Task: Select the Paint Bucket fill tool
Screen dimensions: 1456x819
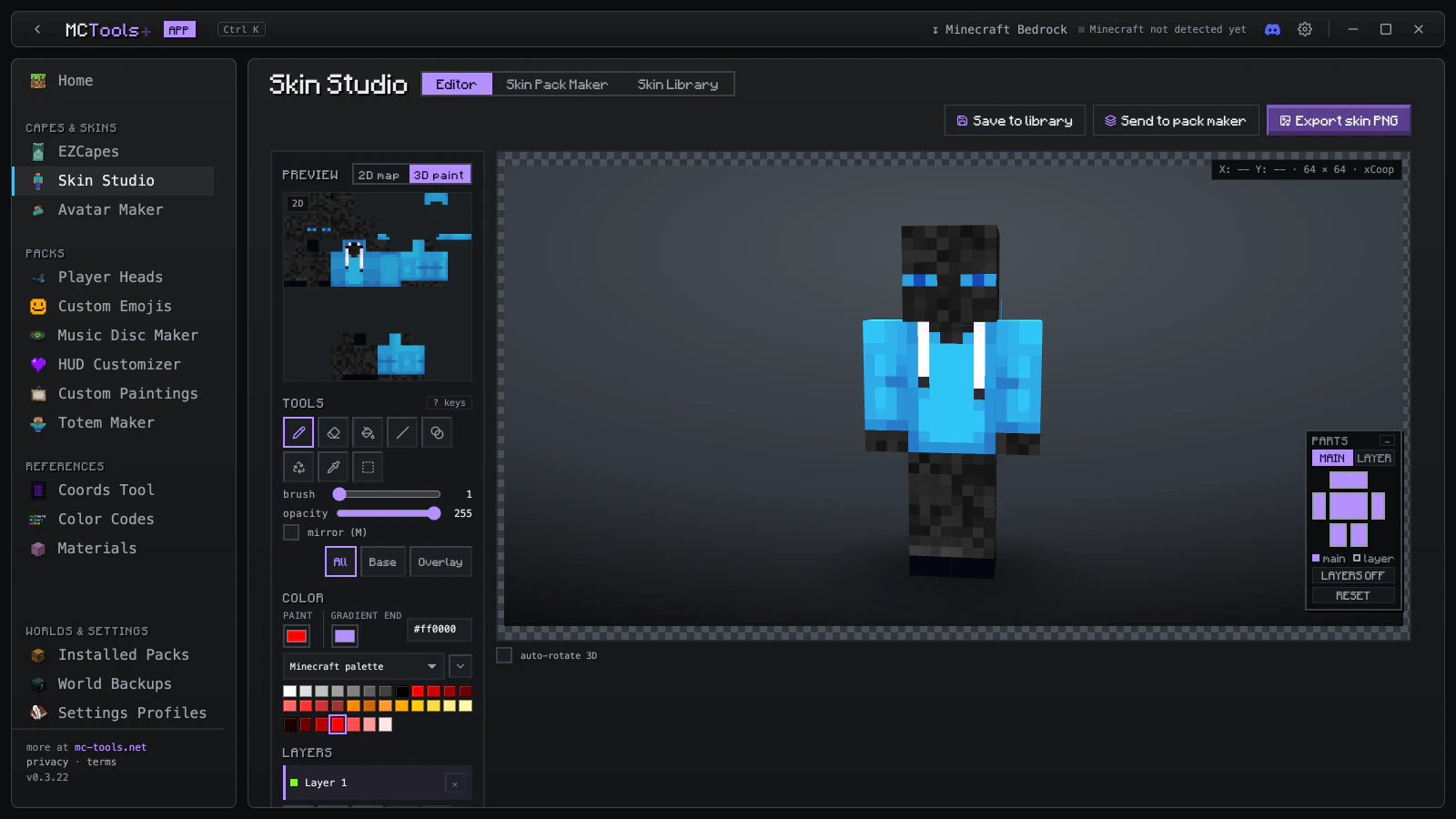Action: tap(368, 432)
